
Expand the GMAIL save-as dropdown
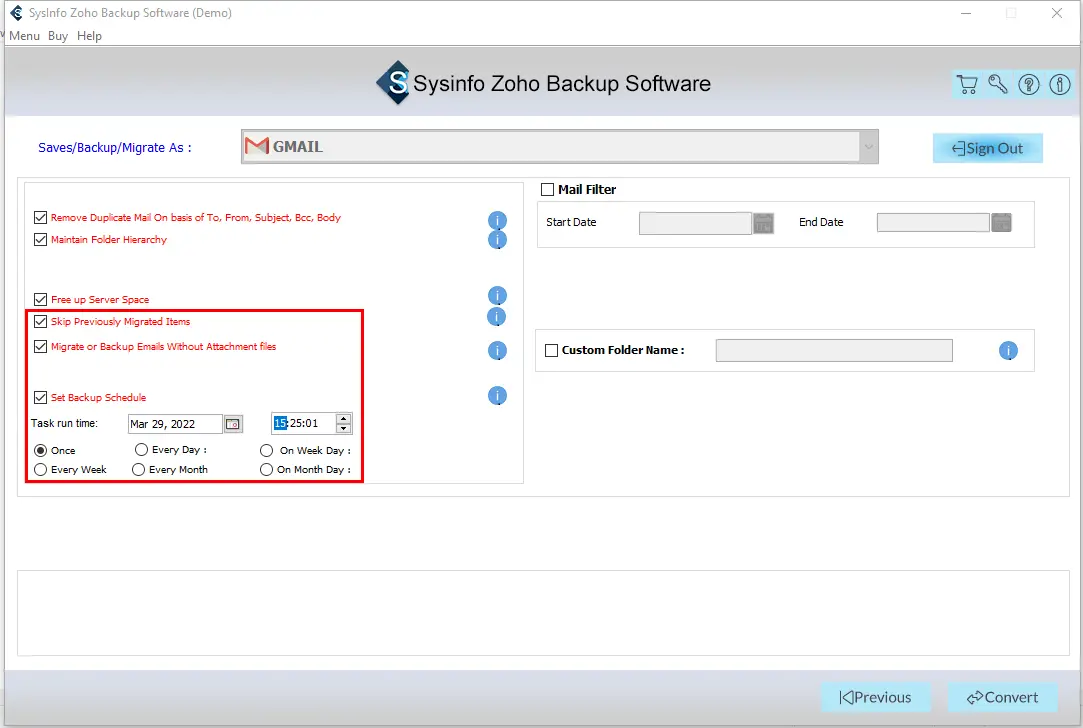point(868,146)
